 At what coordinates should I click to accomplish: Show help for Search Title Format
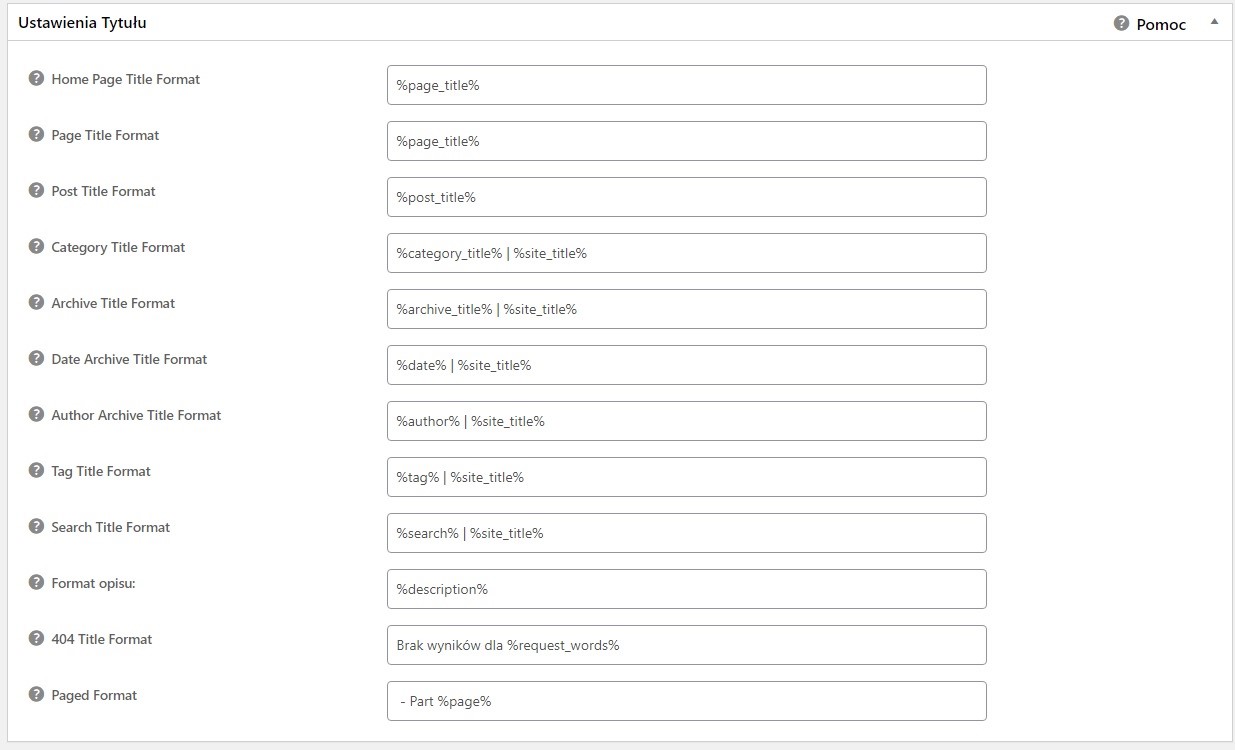(x=36, y=527)
